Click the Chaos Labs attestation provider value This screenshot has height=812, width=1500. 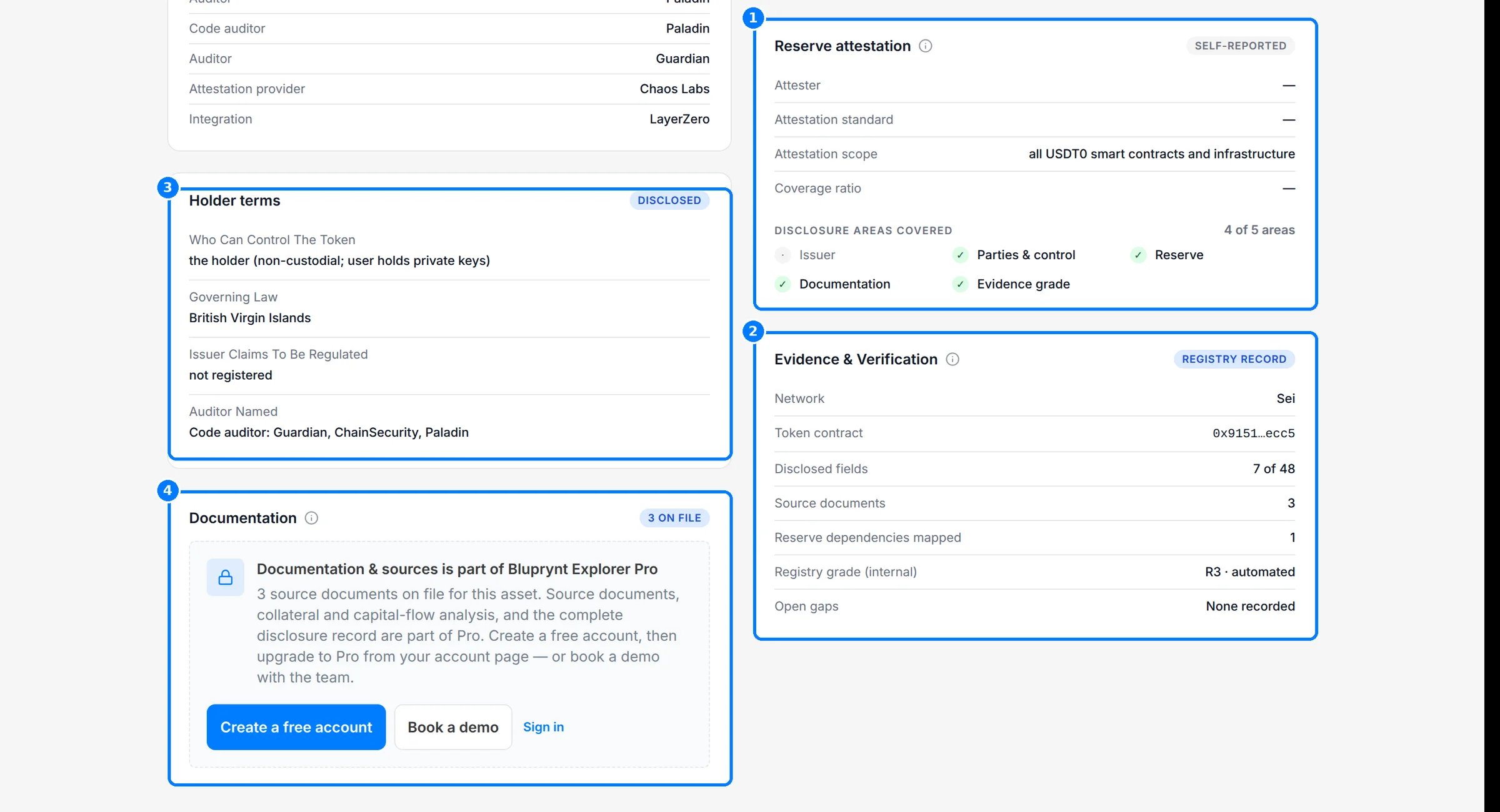pyautogui.click(x=674, y=89)
